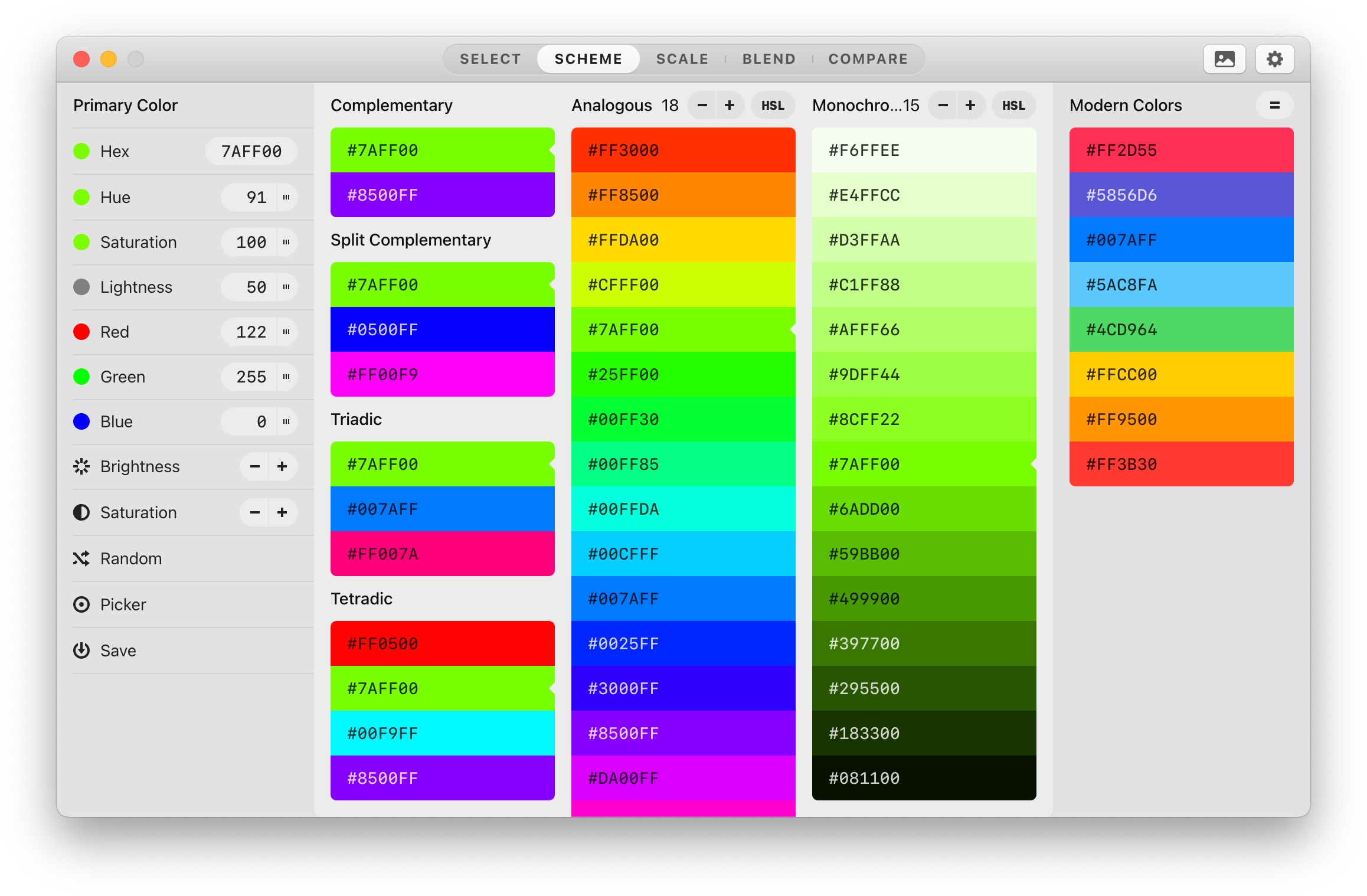Click the Saturation 100 slider handle icon
This screenshot has width=1367, height=896.
pos(286,242)
